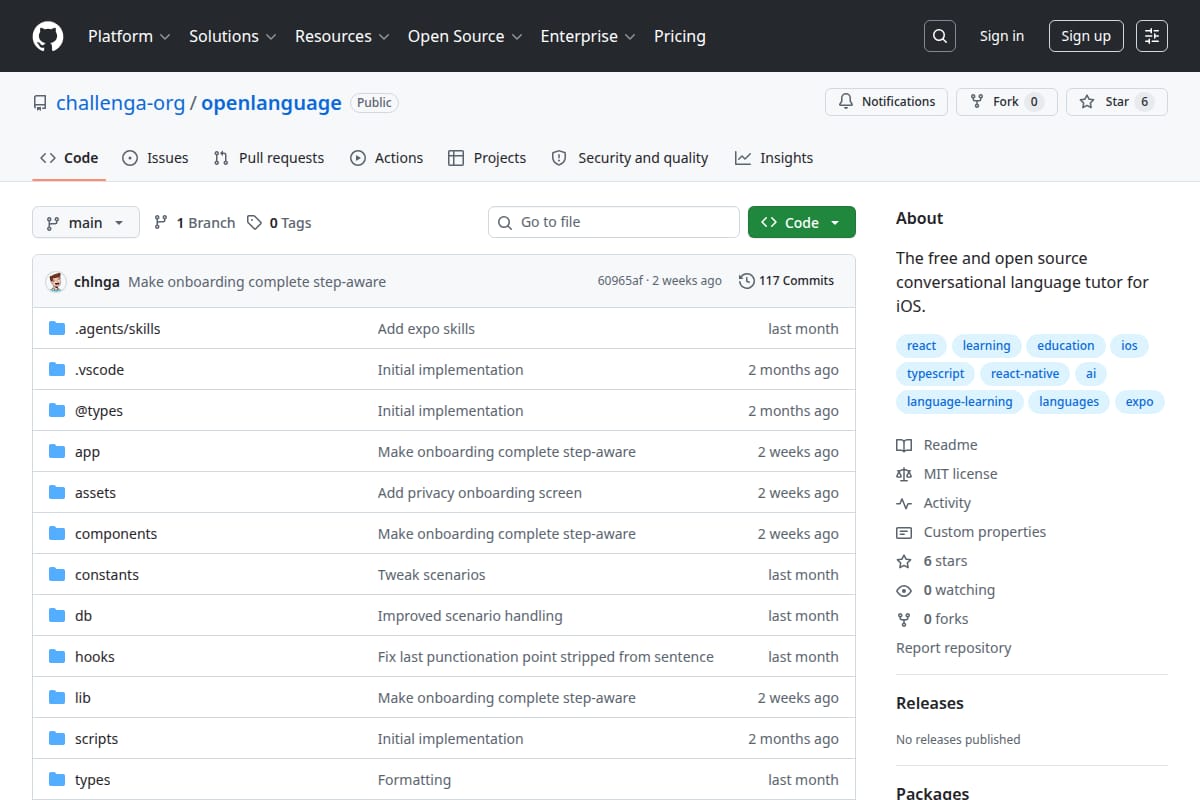
Task: Select the expo topic tag
Action: click(x=1139, y=402)
